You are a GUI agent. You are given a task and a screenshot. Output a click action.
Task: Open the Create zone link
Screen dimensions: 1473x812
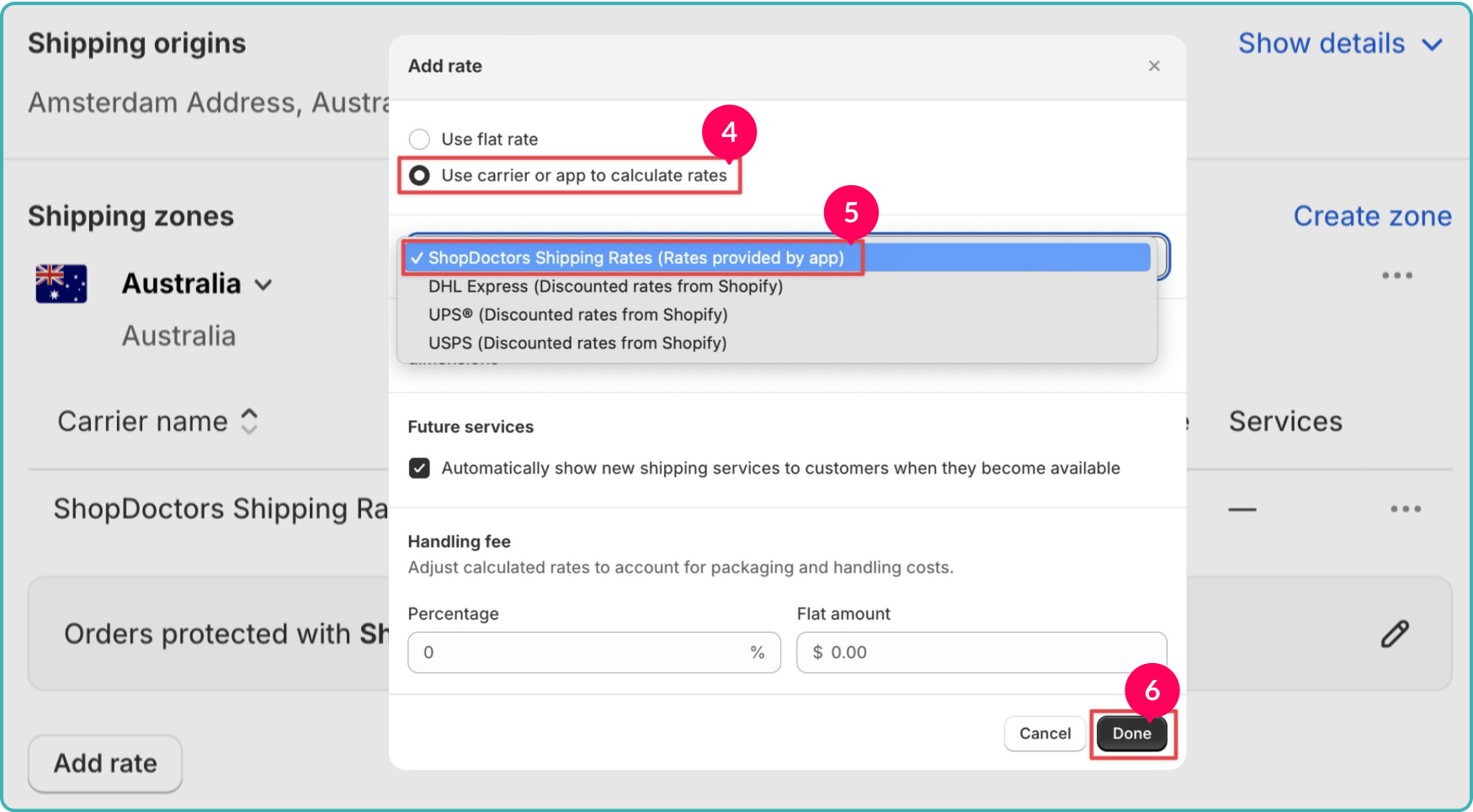click(x=1372, y=216)
